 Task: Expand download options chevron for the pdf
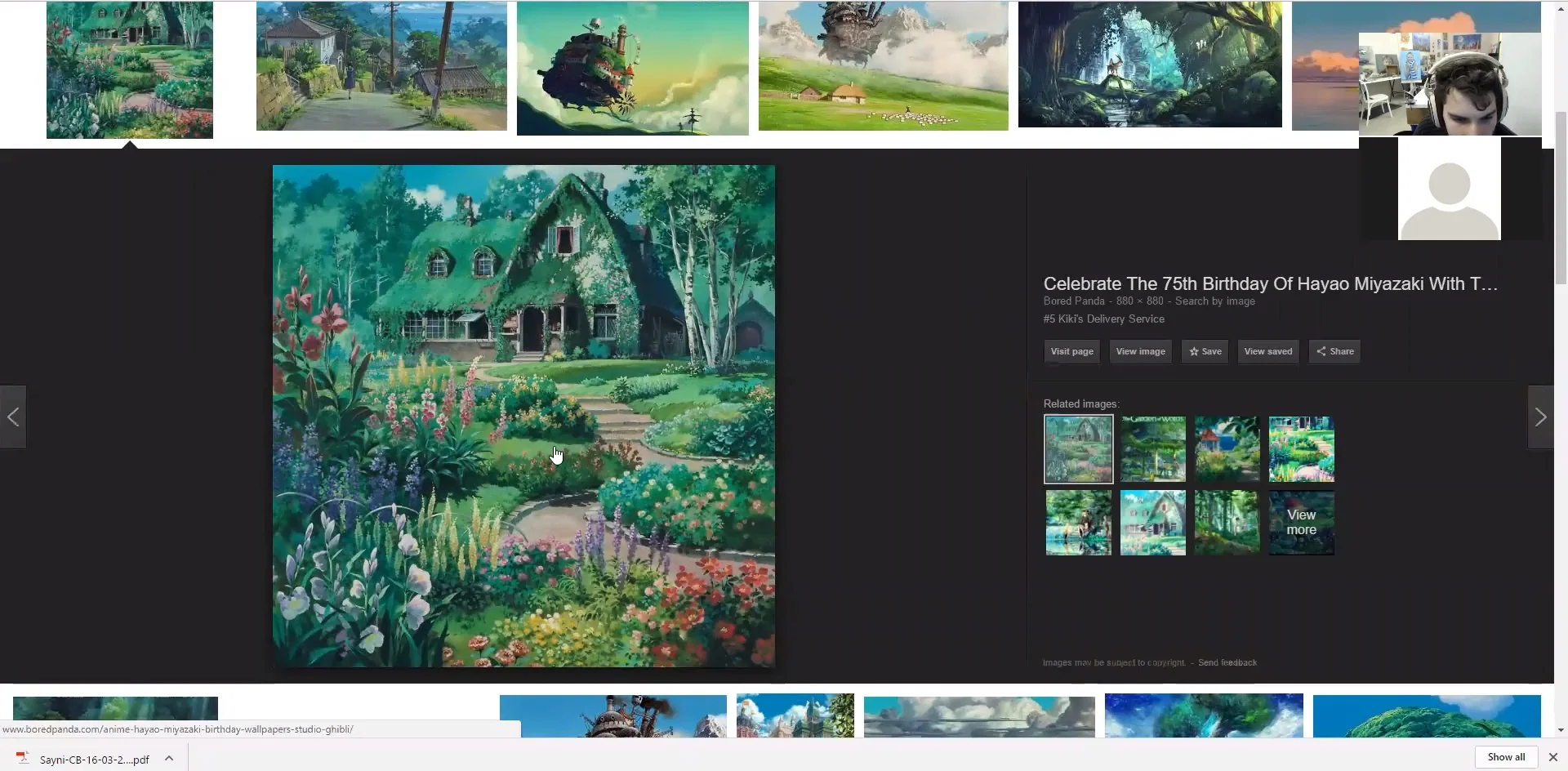[x=169, y=759]
